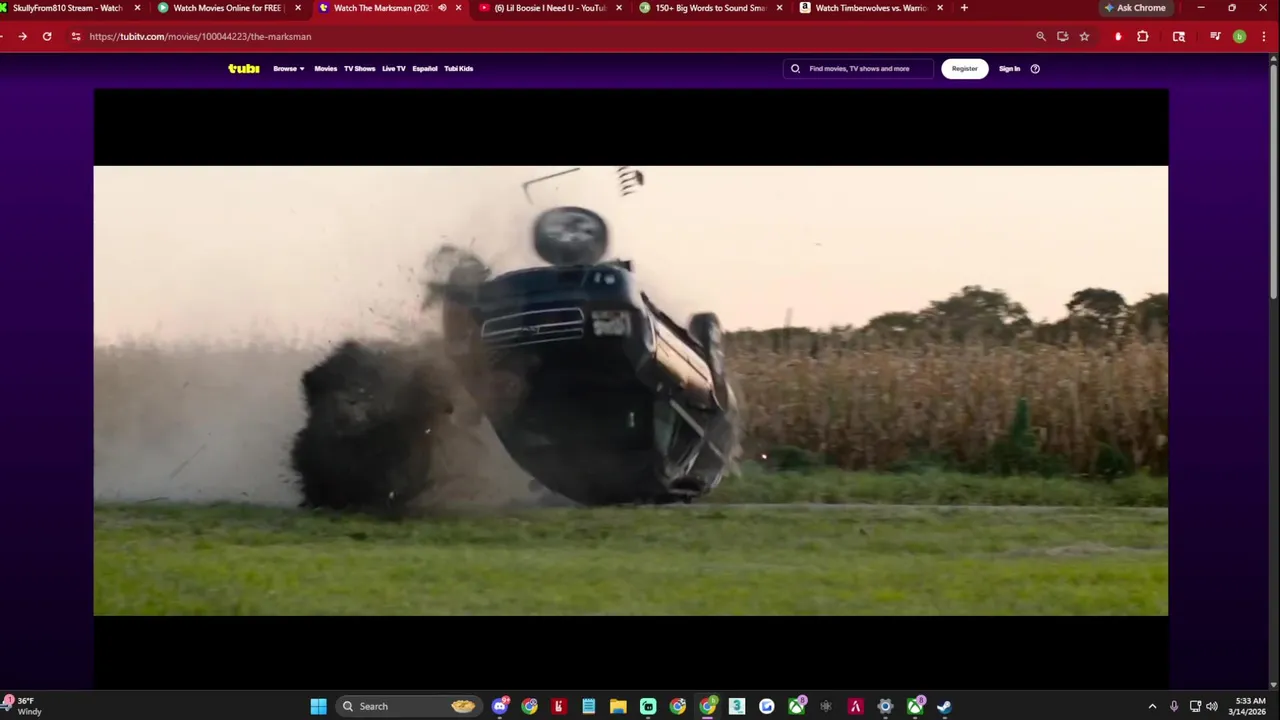Click the page vertical scrollbar
The image size is (1280, 720).
1273,180
